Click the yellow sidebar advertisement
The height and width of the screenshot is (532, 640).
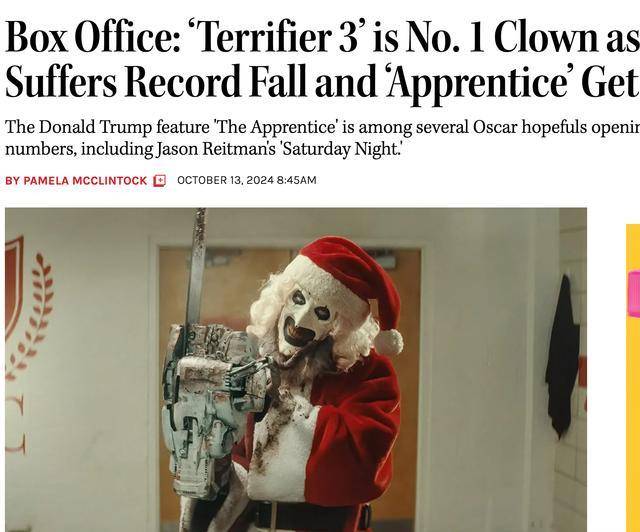coord(633,378)
